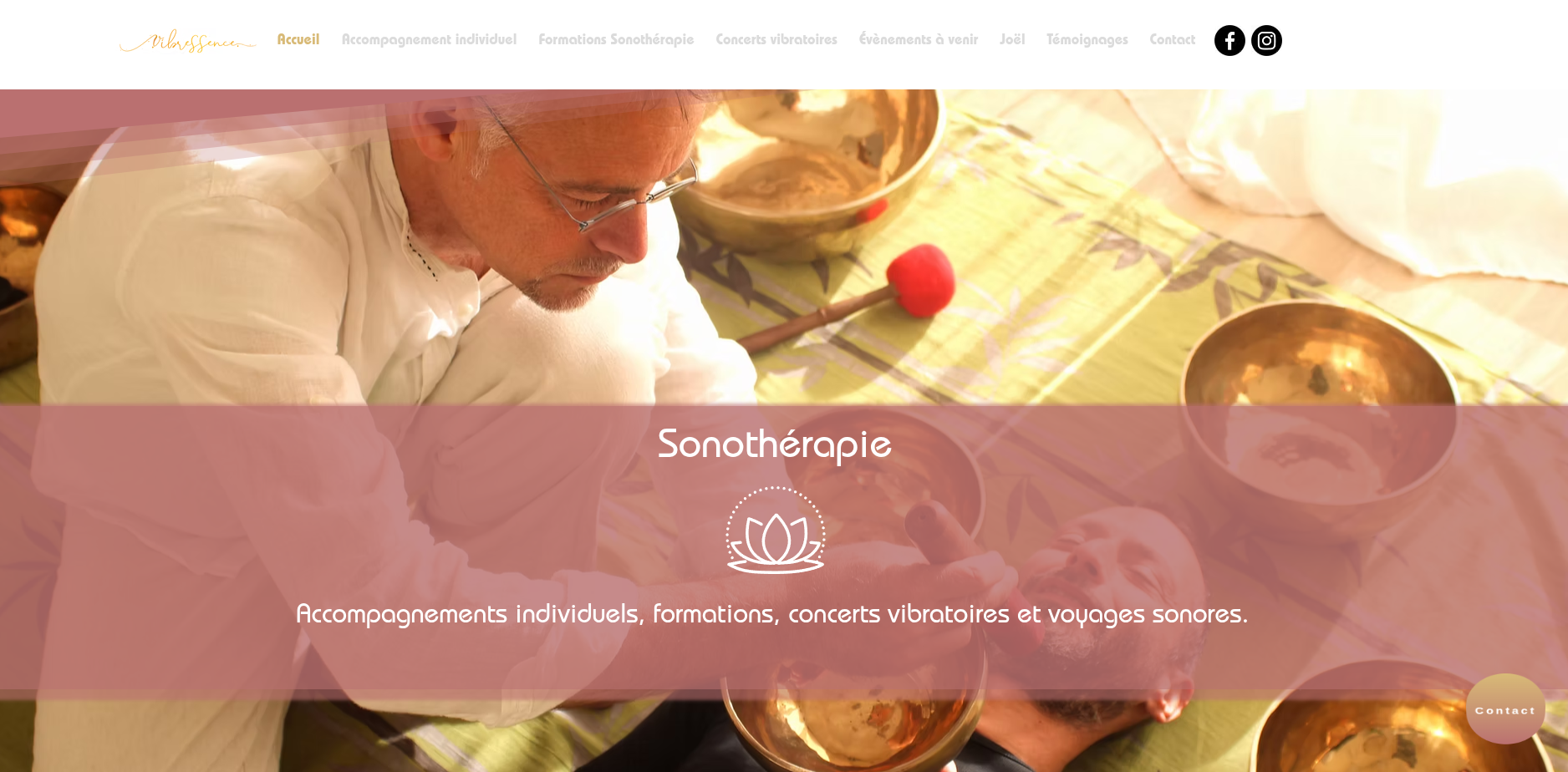Go to the Accueil menu item
The image size is (1568, 772).
click(x=298, y=39)
